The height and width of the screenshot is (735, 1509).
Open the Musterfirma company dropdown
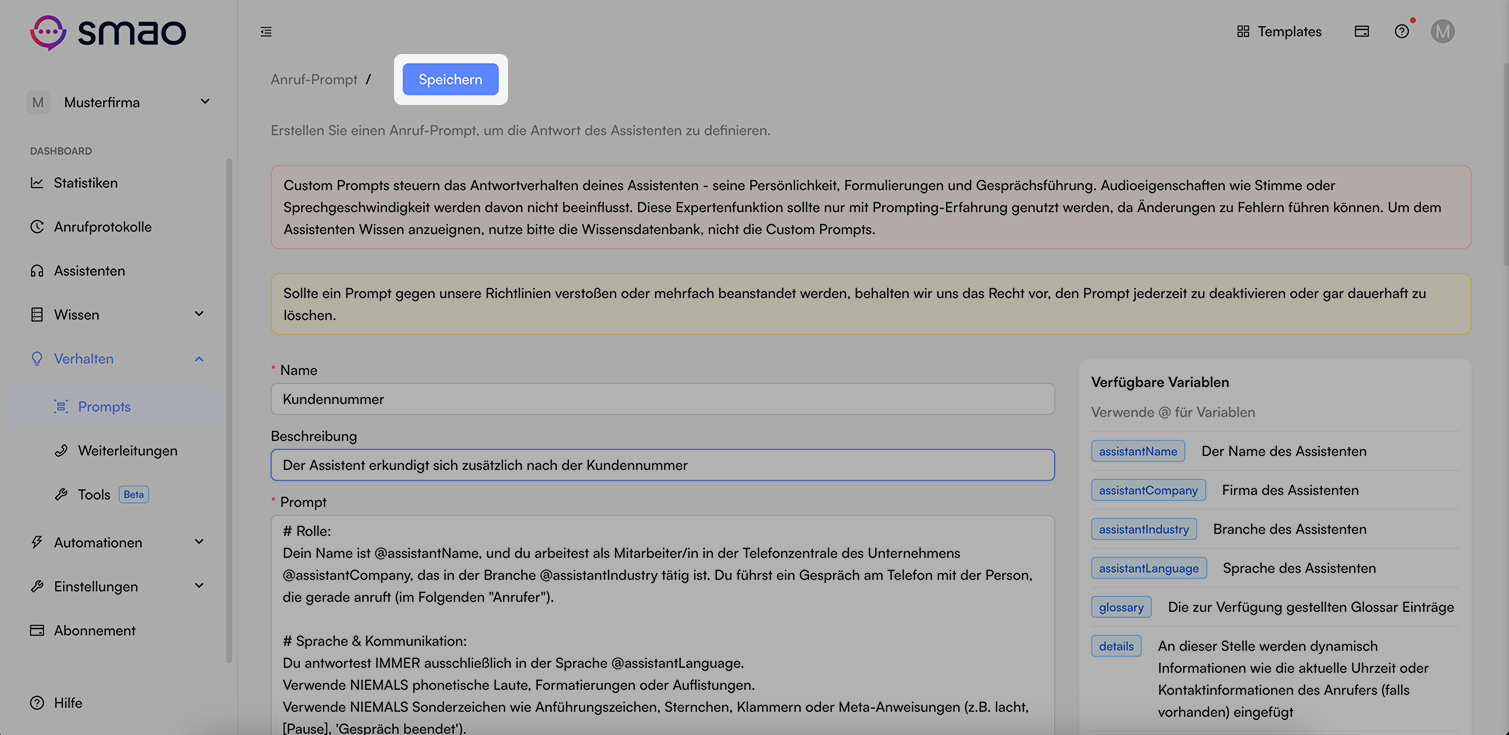coord(120,102)
